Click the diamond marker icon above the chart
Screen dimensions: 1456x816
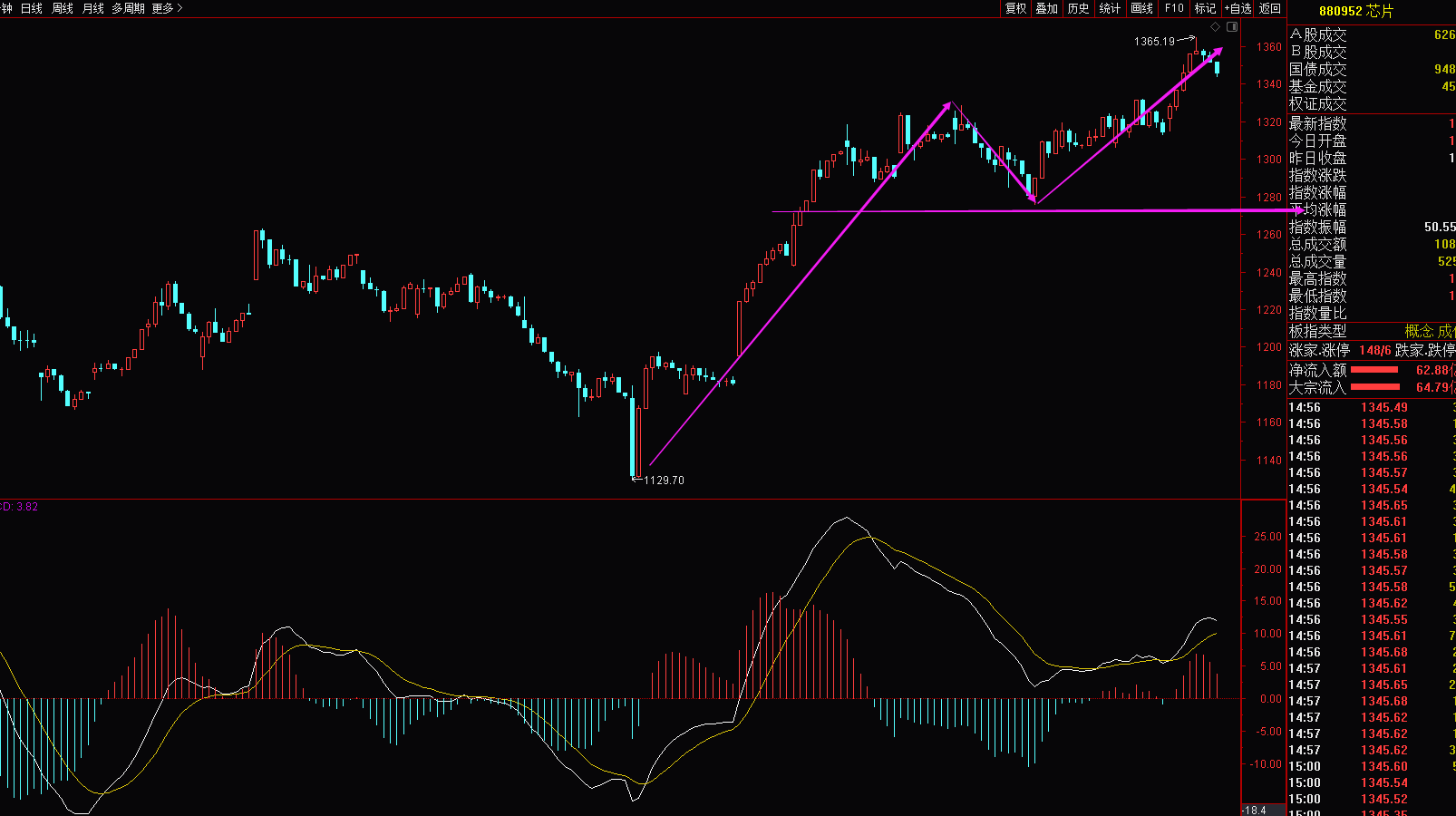point(1216,27)
